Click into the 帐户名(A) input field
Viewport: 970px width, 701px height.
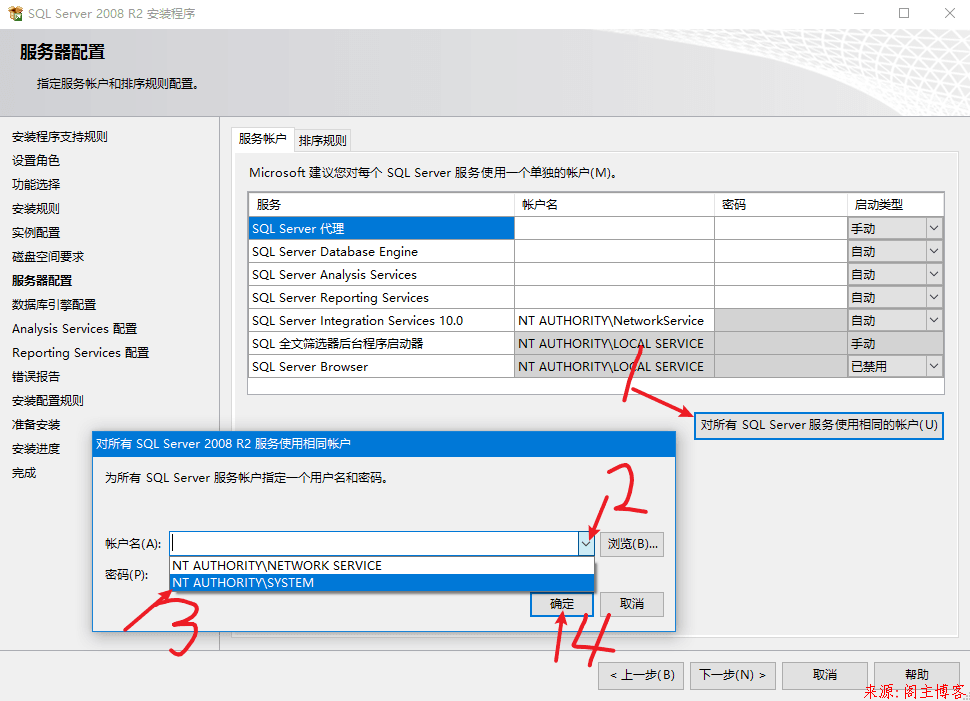coord(374,544)
